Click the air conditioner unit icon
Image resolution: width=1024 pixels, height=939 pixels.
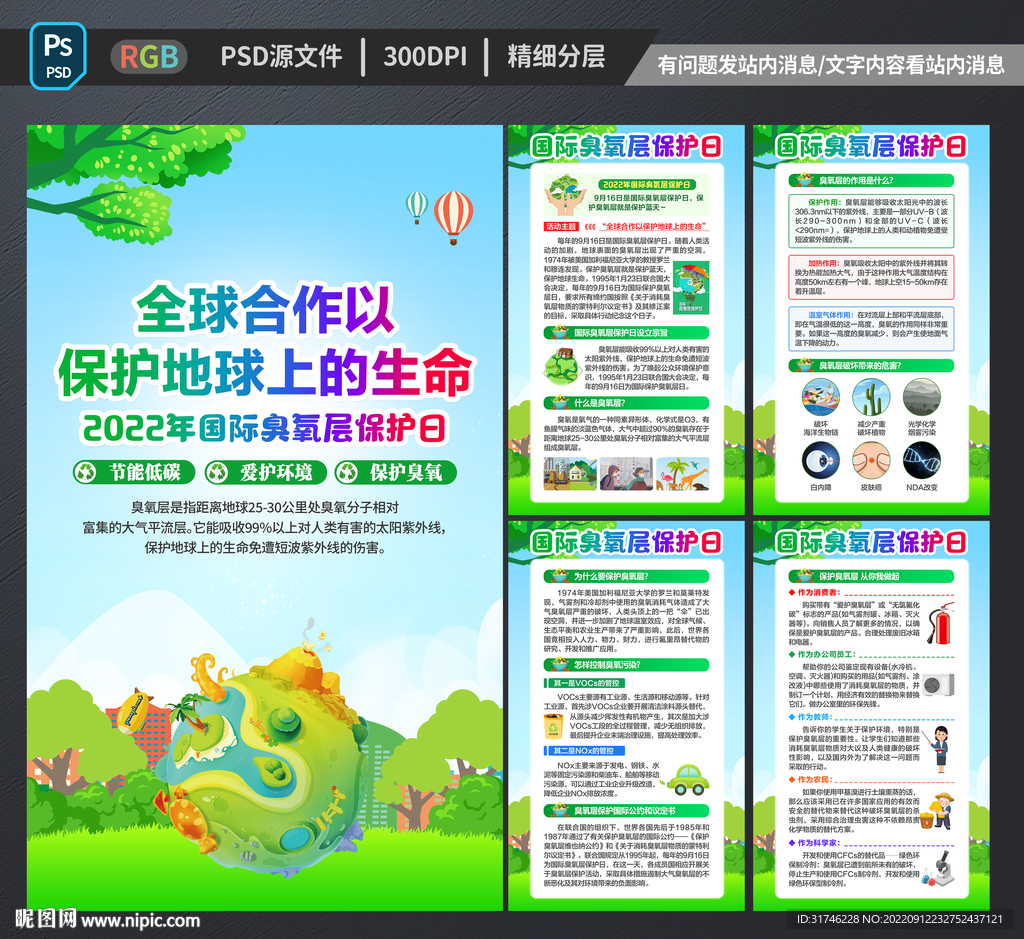pyautogui.click(x=938, y=684)
